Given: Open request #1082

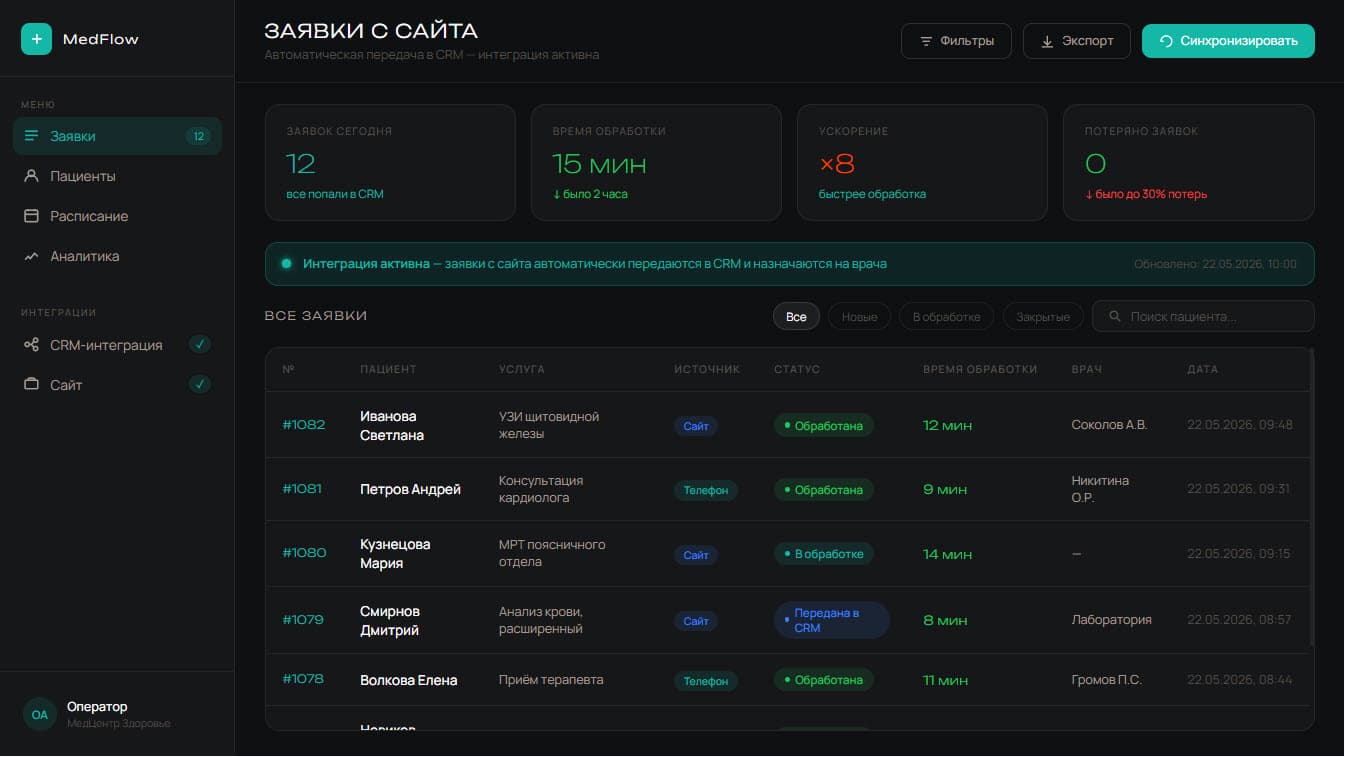Looking at the screenshot, I should (304, 425).
